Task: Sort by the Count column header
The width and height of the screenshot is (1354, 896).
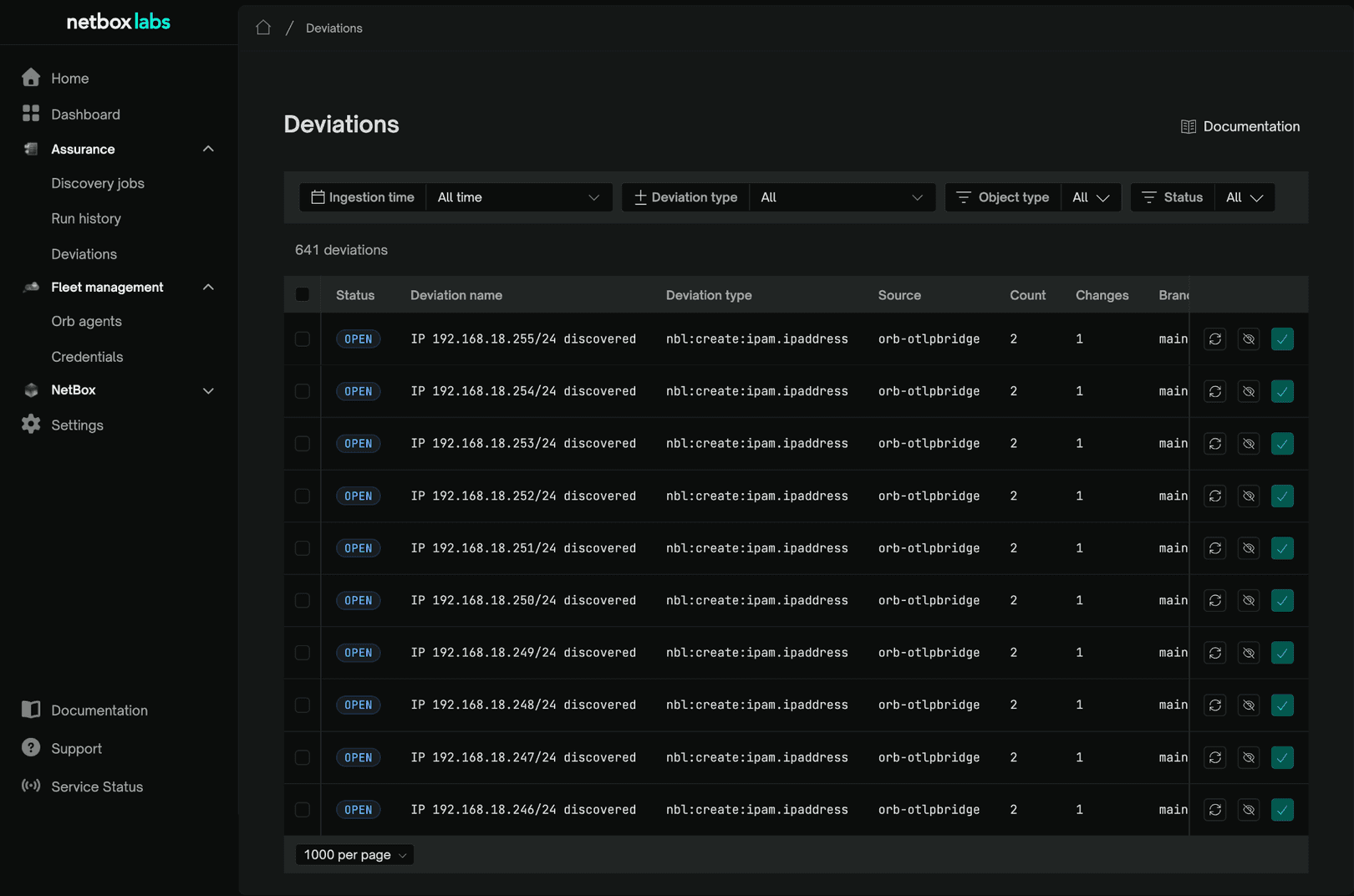Action: tap(1027, 295)
